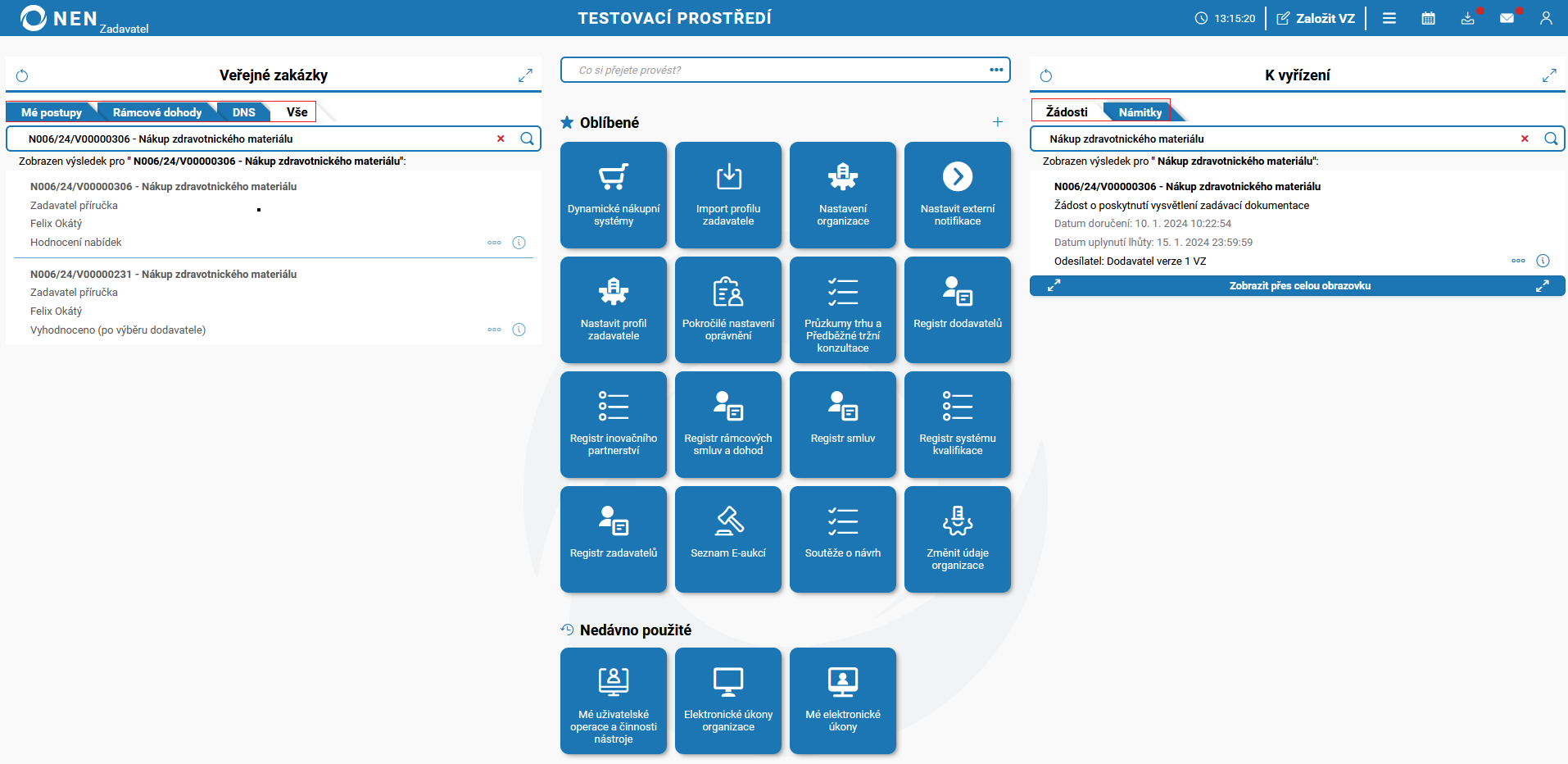Open the Dynamické nákupní systémy tile
Image resolution: width=1568 pixels, height=764 pixels.
(x=614, y=195)
